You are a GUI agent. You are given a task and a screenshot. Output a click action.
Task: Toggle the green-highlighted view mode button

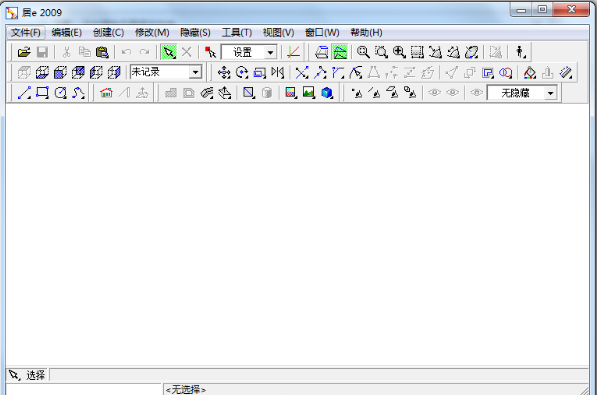tap(339, 52)
